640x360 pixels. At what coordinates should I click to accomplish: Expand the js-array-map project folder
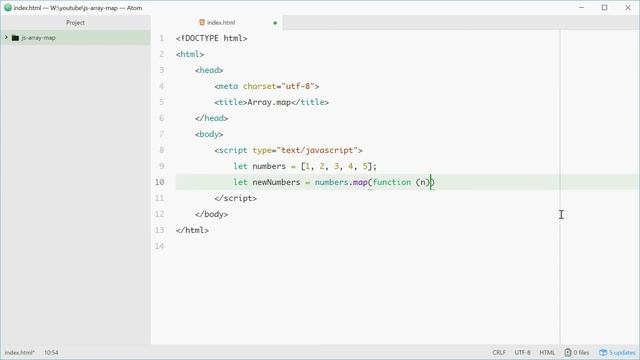(6, 38)
